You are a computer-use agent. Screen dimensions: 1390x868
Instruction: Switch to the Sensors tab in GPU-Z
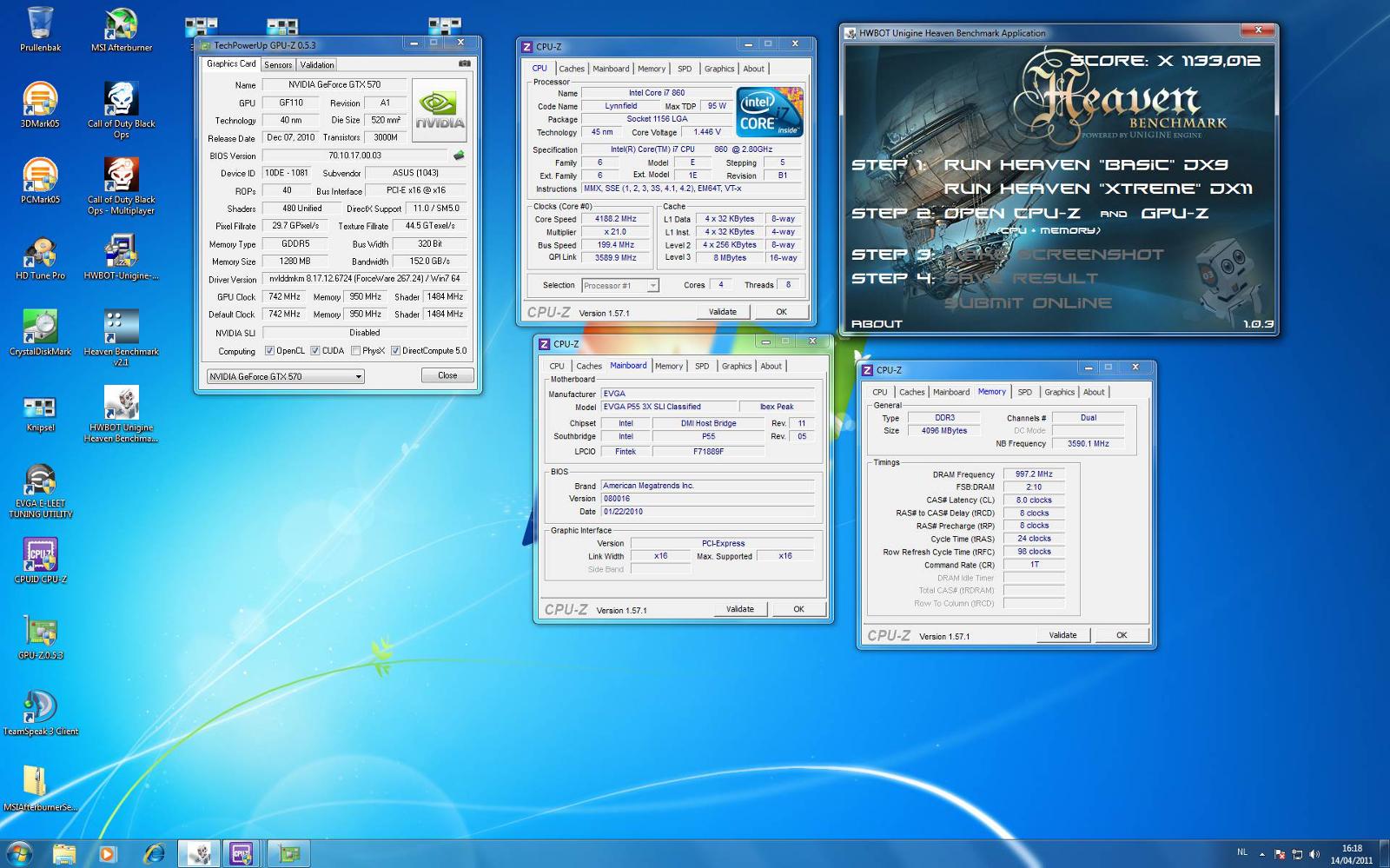278,65
